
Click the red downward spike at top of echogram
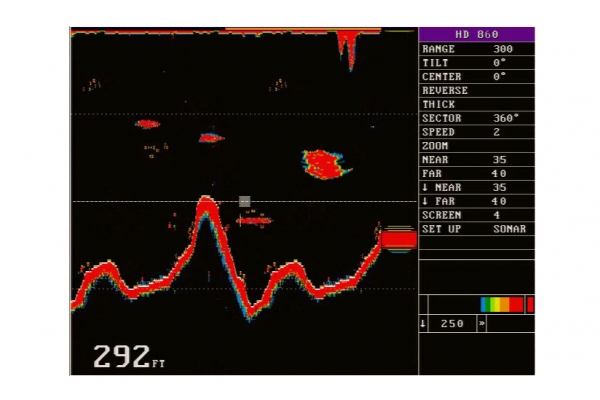coord(349,45)
